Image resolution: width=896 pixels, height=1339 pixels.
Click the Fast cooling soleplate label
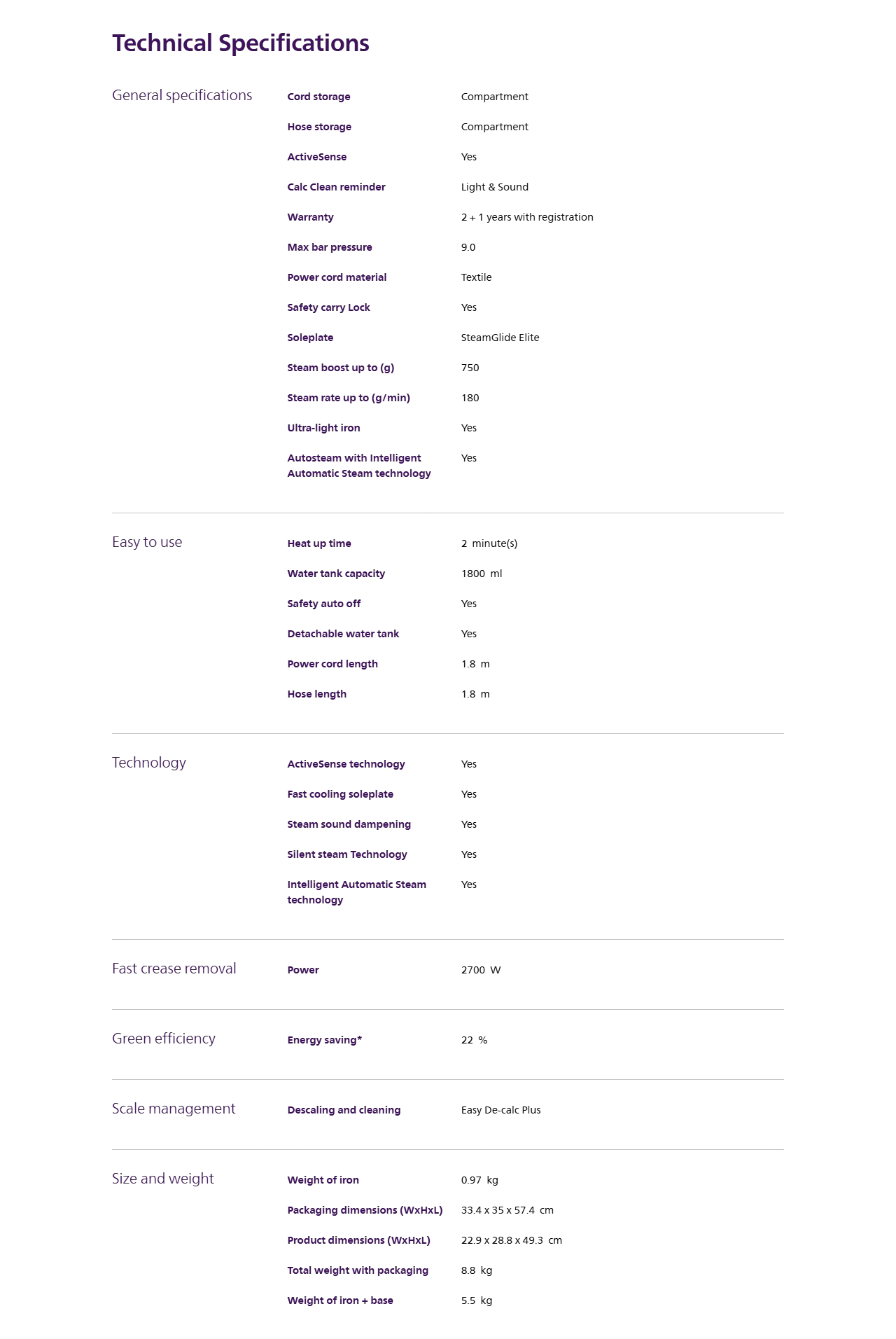coord(340,794)
